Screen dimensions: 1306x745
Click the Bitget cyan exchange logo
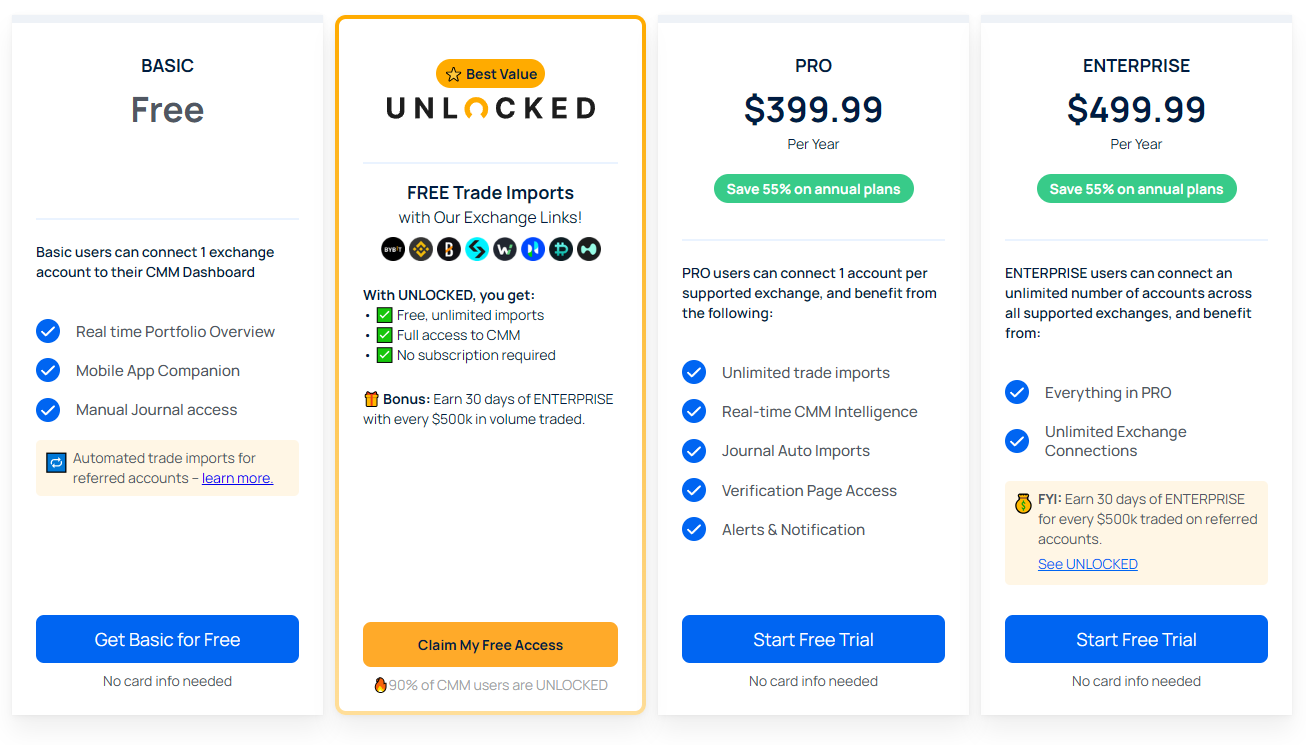[477, 249]
